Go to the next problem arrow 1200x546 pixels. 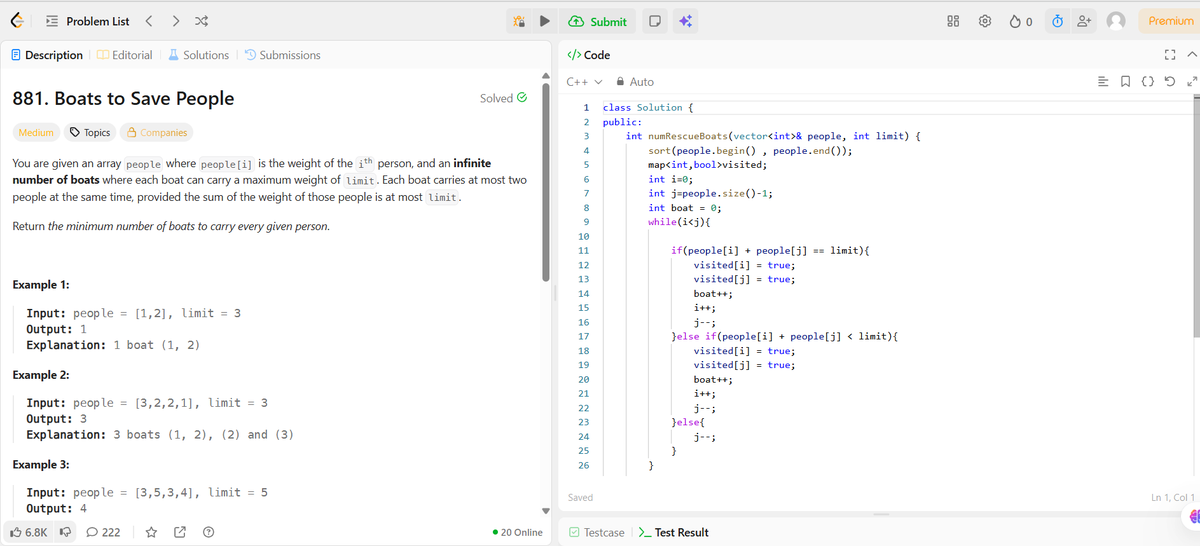174,21
